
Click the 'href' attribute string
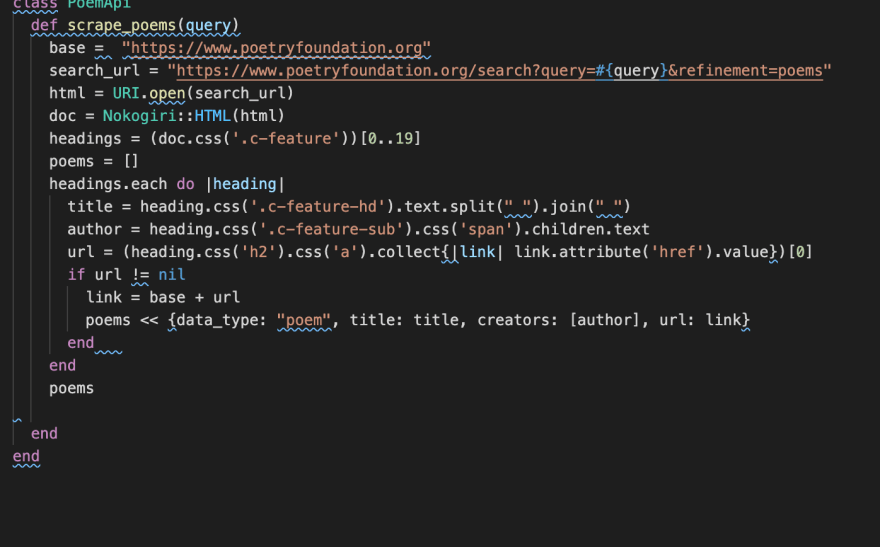click(677, 252)
